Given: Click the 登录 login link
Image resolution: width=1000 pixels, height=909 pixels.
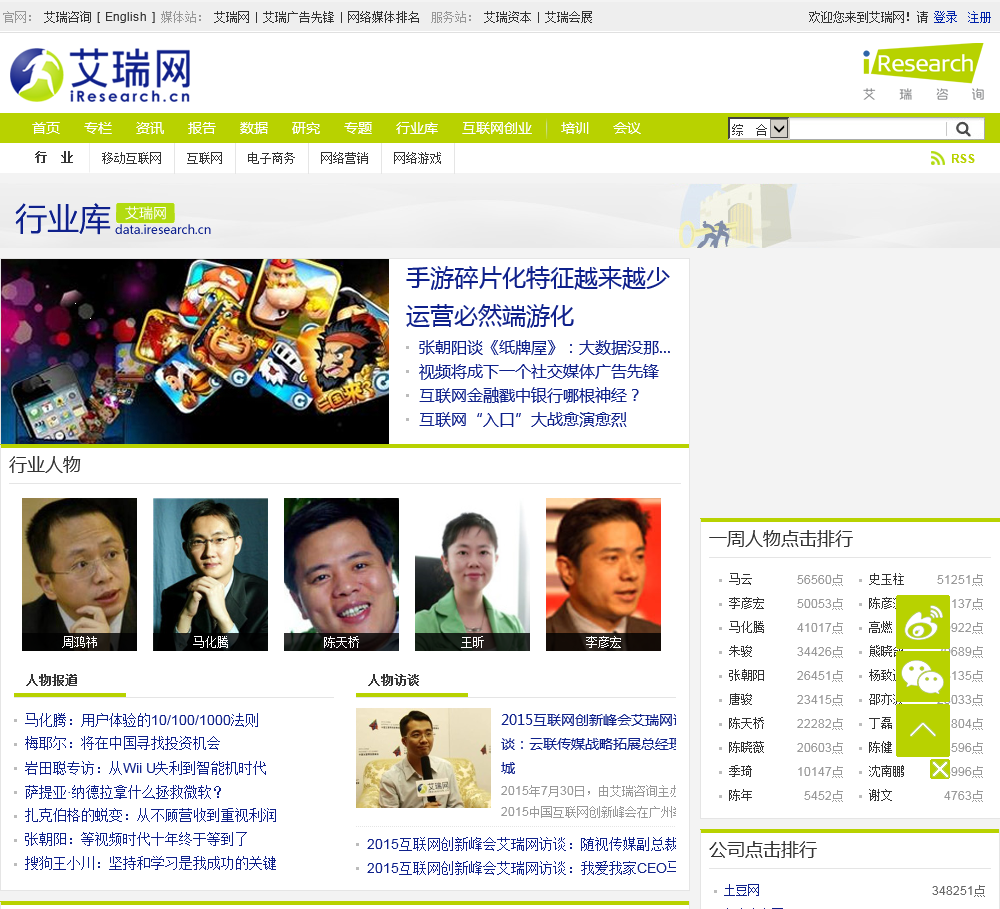Looking at the screenshot, I should click(945, 17).
